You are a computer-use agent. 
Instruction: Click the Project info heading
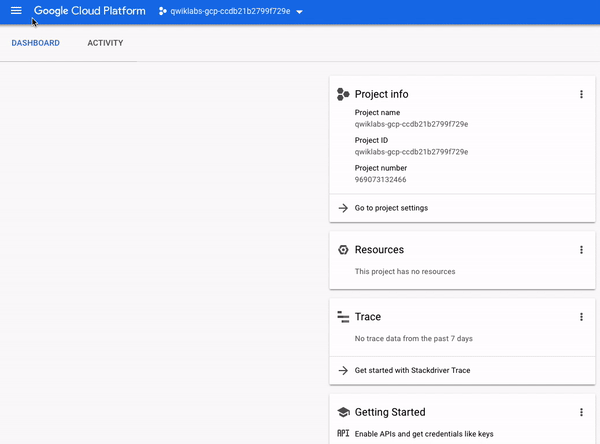tap(382, 94)
